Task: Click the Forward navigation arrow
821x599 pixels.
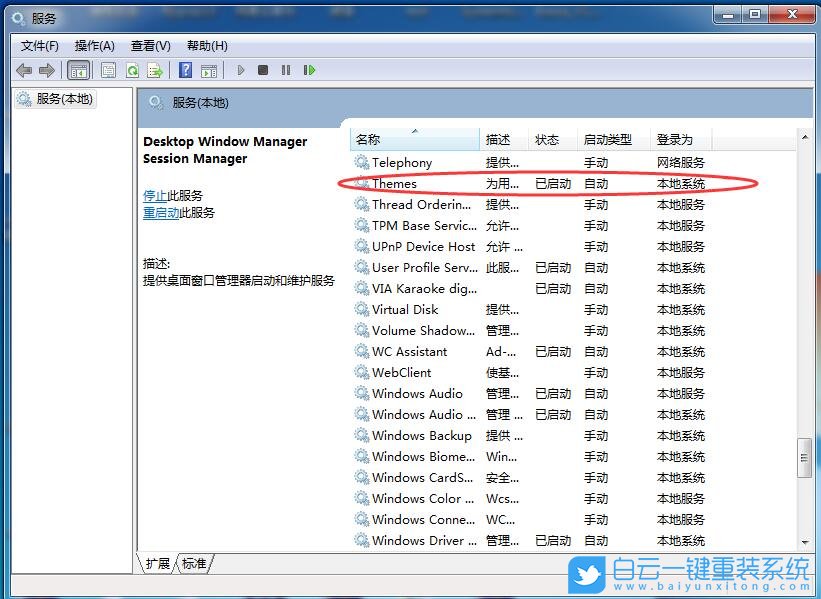Action: coord(47,70)
